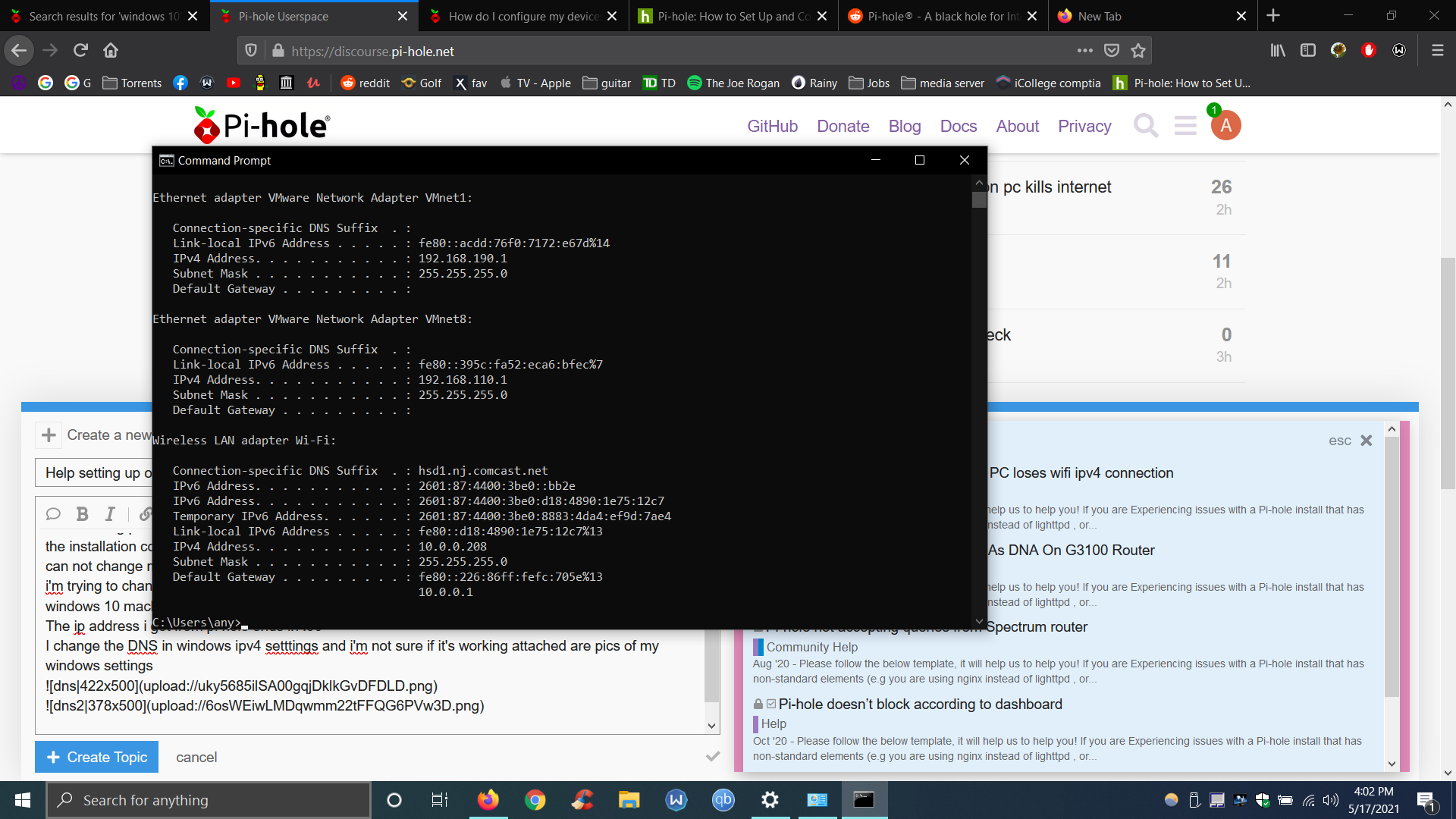Image resolution: width=1456 pixels, height=819 pixels.
Task: Open the iCollege comptia bookmark
Action: [x=1048, y=83]
